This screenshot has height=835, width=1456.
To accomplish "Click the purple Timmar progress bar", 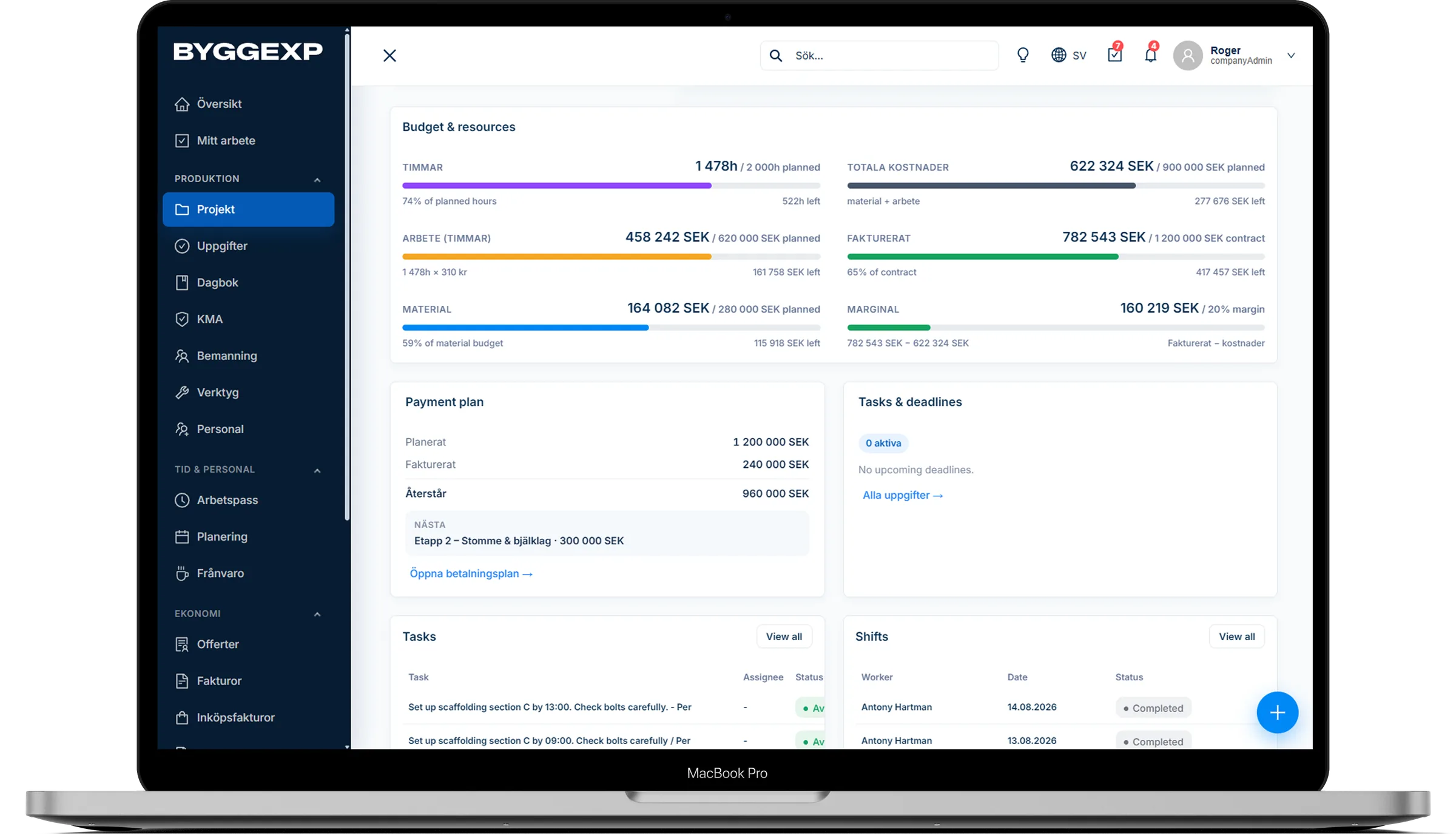I will 611,186.
